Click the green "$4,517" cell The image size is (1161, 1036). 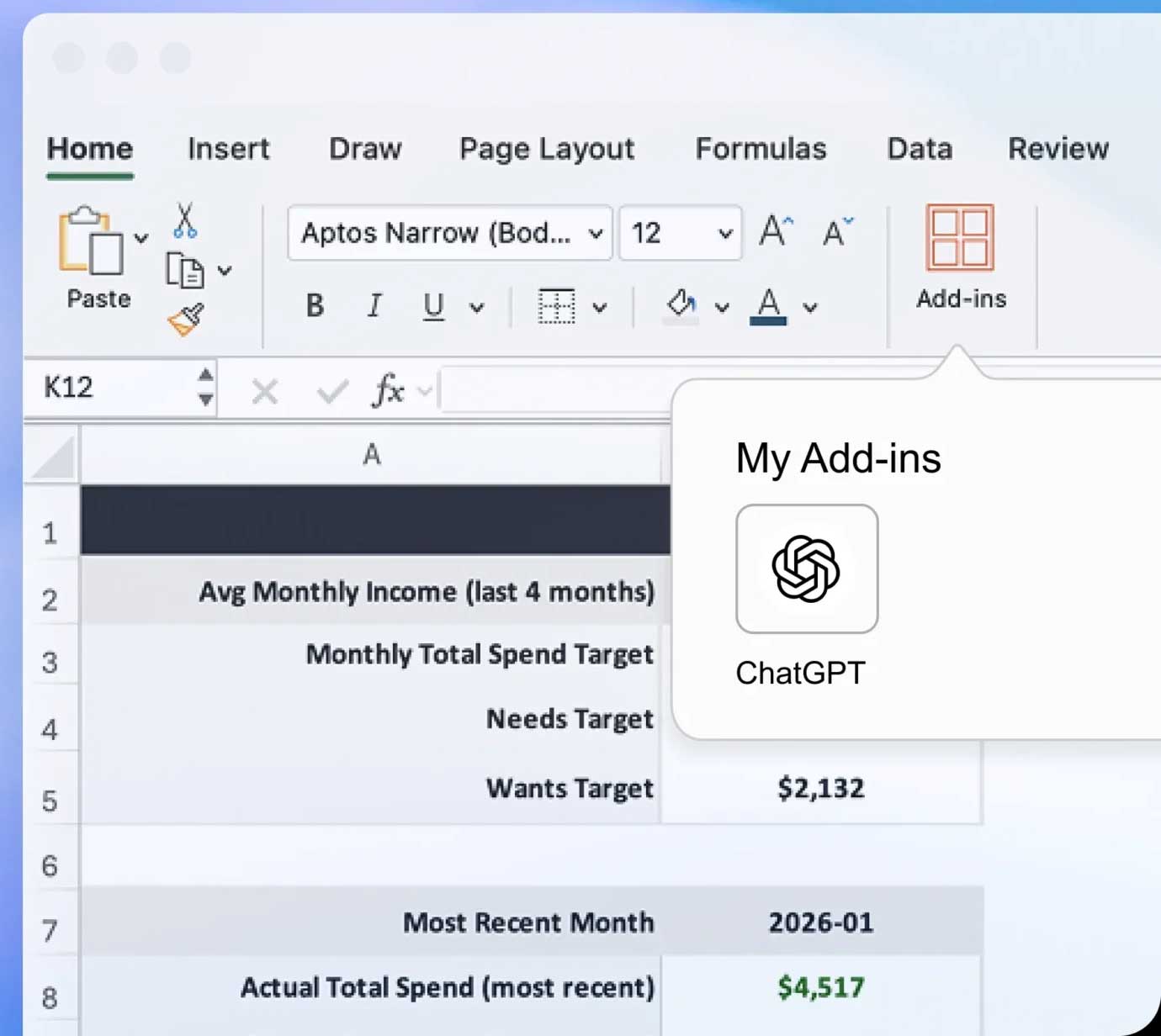[x=821, y=987]
